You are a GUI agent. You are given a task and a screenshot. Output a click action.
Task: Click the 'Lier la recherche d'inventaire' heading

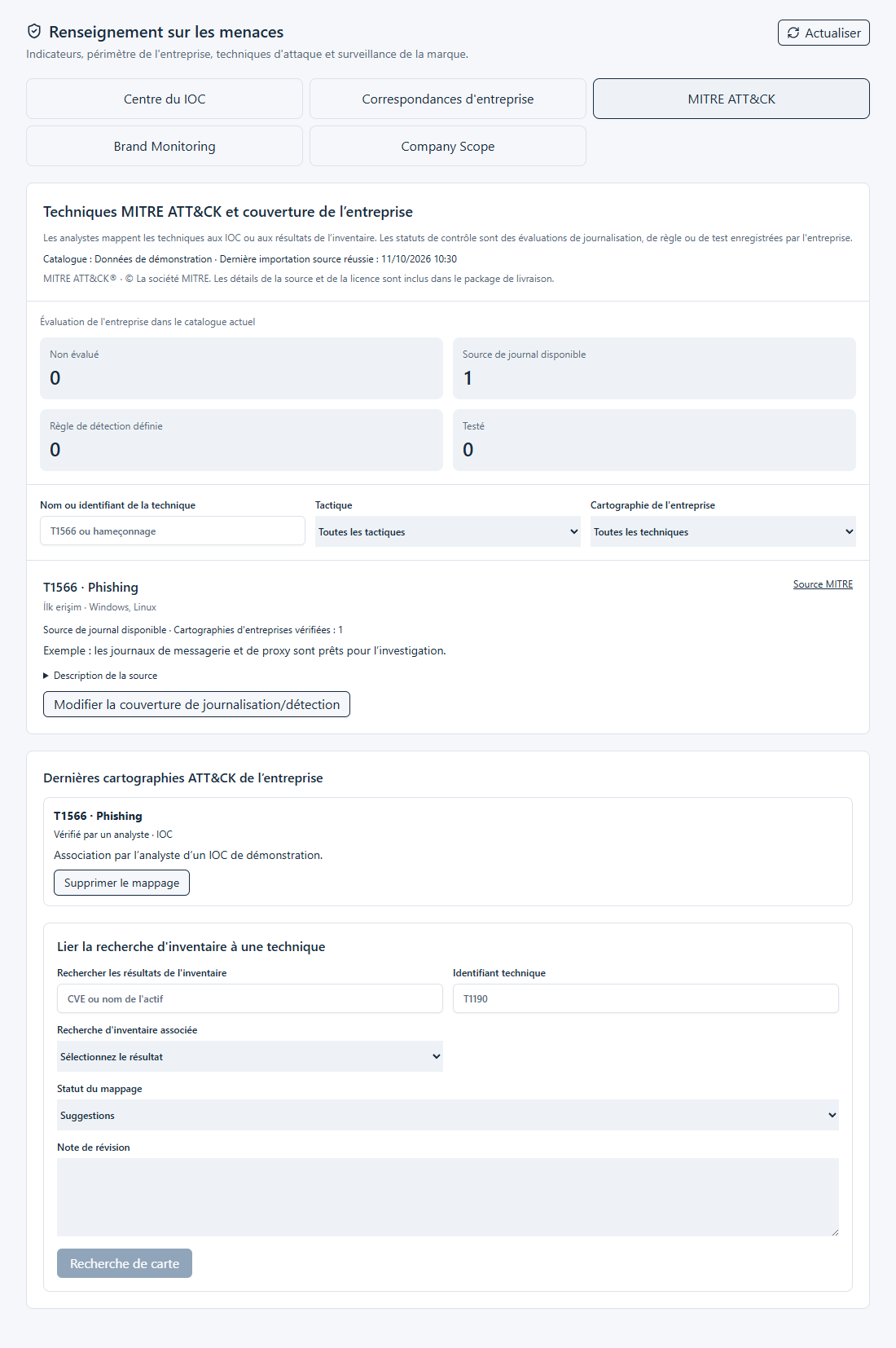(191, 946)
